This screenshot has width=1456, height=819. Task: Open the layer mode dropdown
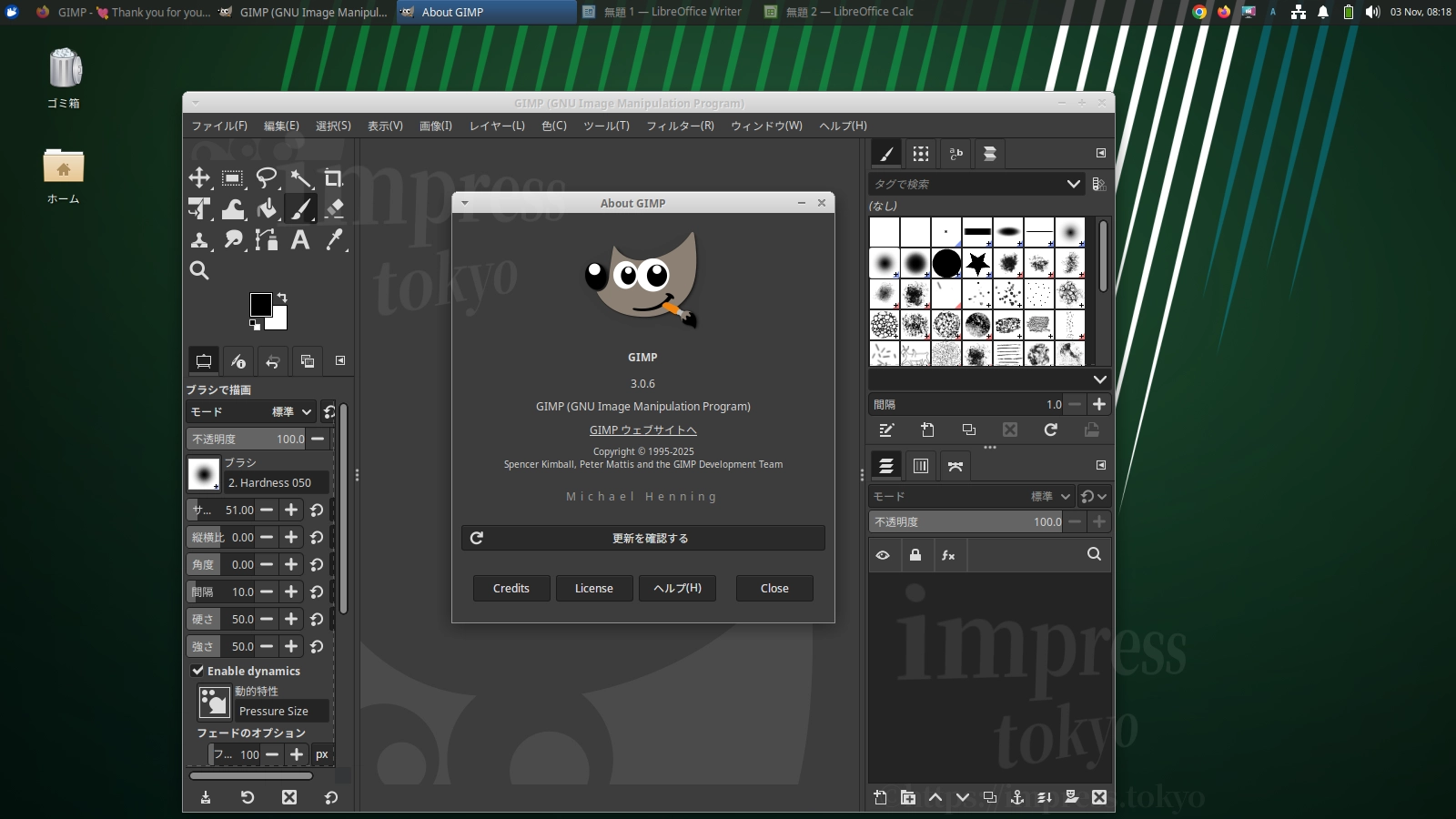(x=972, y=496)
